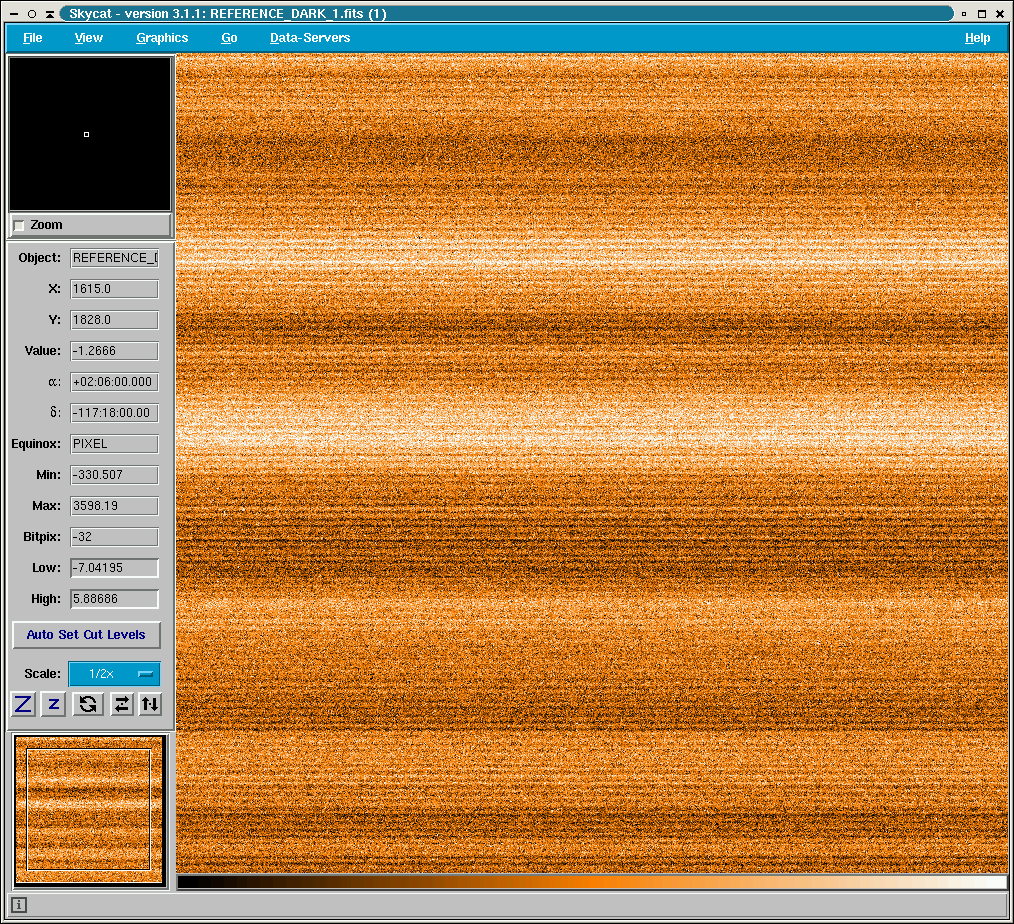Click the large Z zoom-in button
1014x924 pixels.
(x=24, y=704)
